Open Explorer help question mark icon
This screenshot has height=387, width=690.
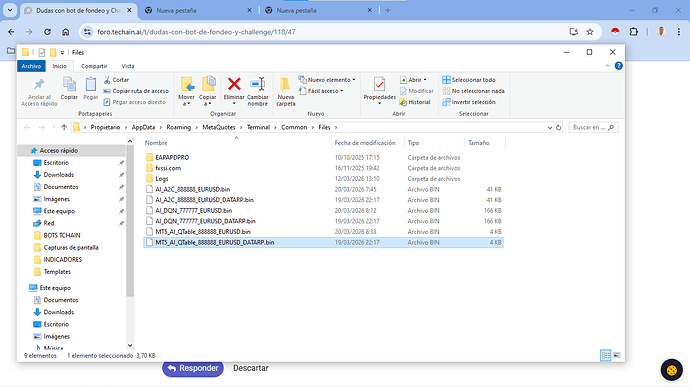[619, 66]
